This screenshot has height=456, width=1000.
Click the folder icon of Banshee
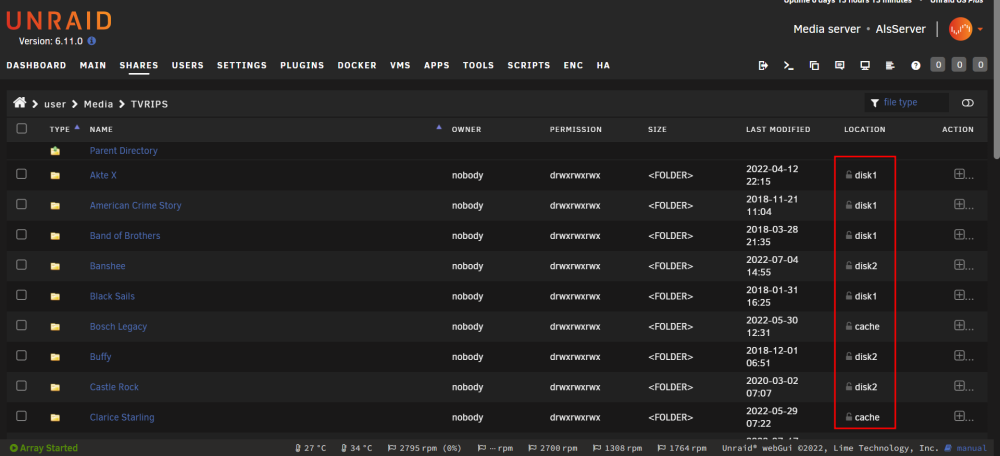tap(55, 267)
